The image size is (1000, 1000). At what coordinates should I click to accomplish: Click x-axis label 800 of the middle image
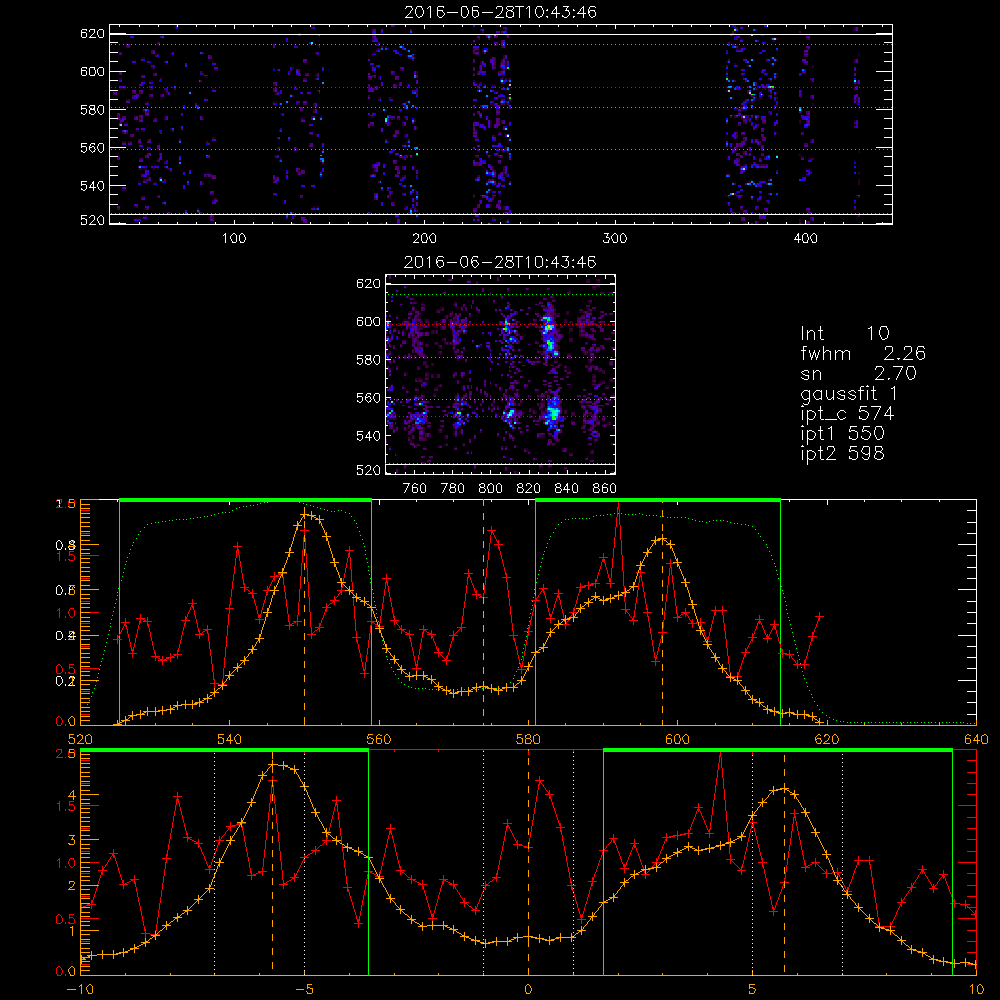pos(490,489)
